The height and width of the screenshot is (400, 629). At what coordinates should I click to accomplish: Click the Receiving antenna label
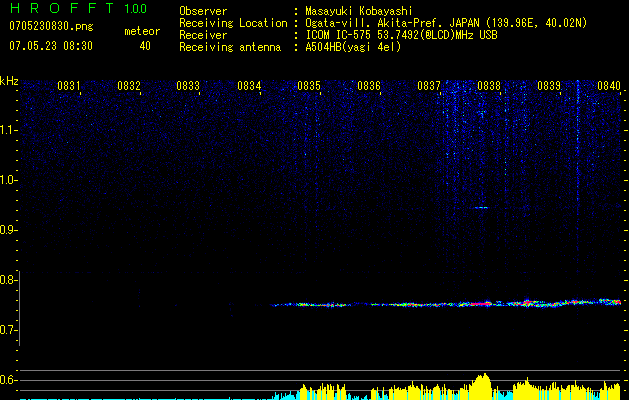230,47
